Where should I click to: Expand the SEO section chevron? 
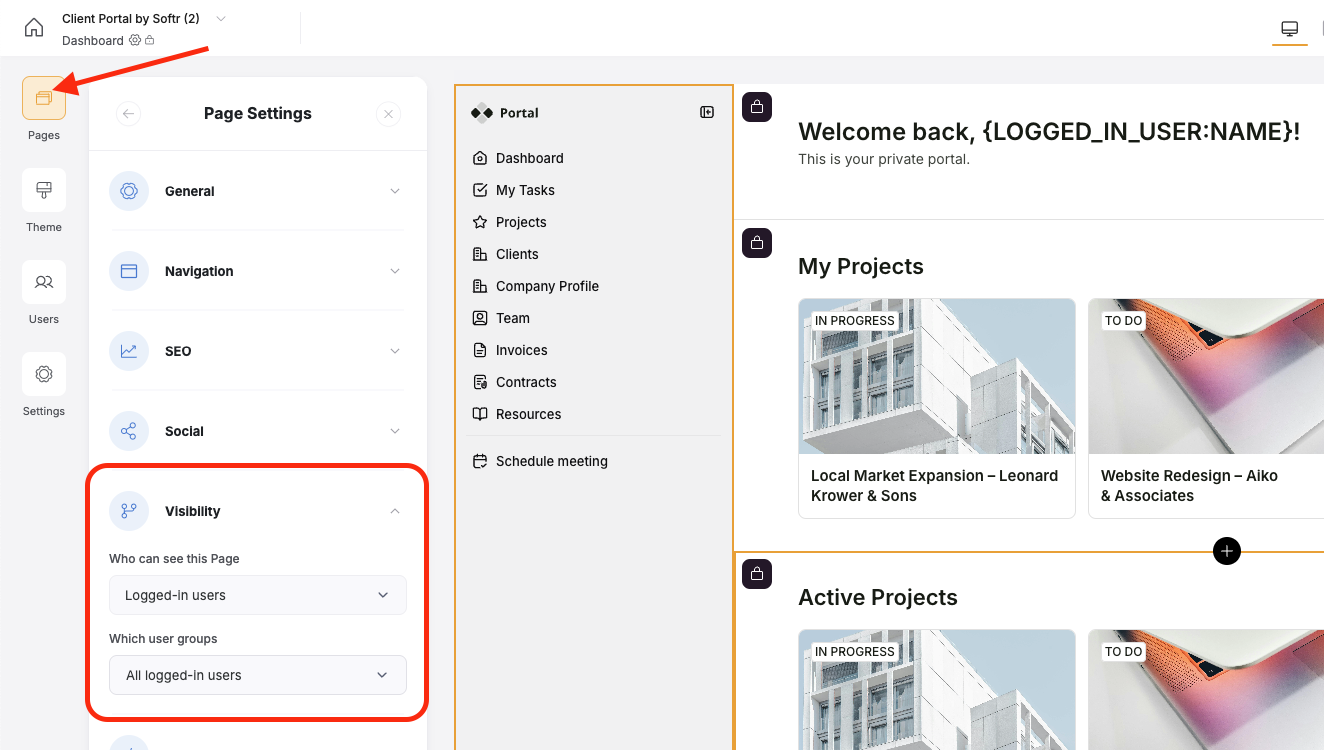395,351
